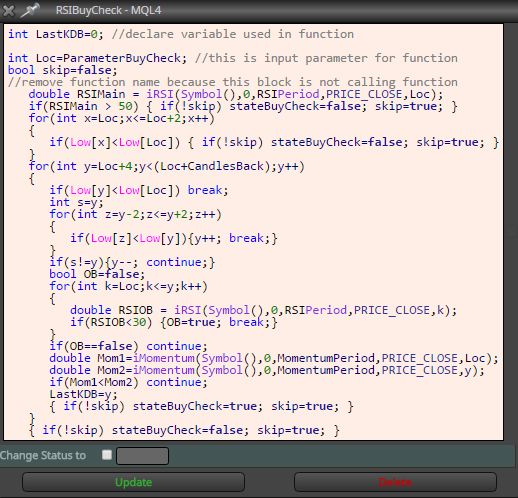518x498 pixels.
Task: Click the line with 'stateBuyCheck=true; skip=true;'
Action: tap(201, 406)
